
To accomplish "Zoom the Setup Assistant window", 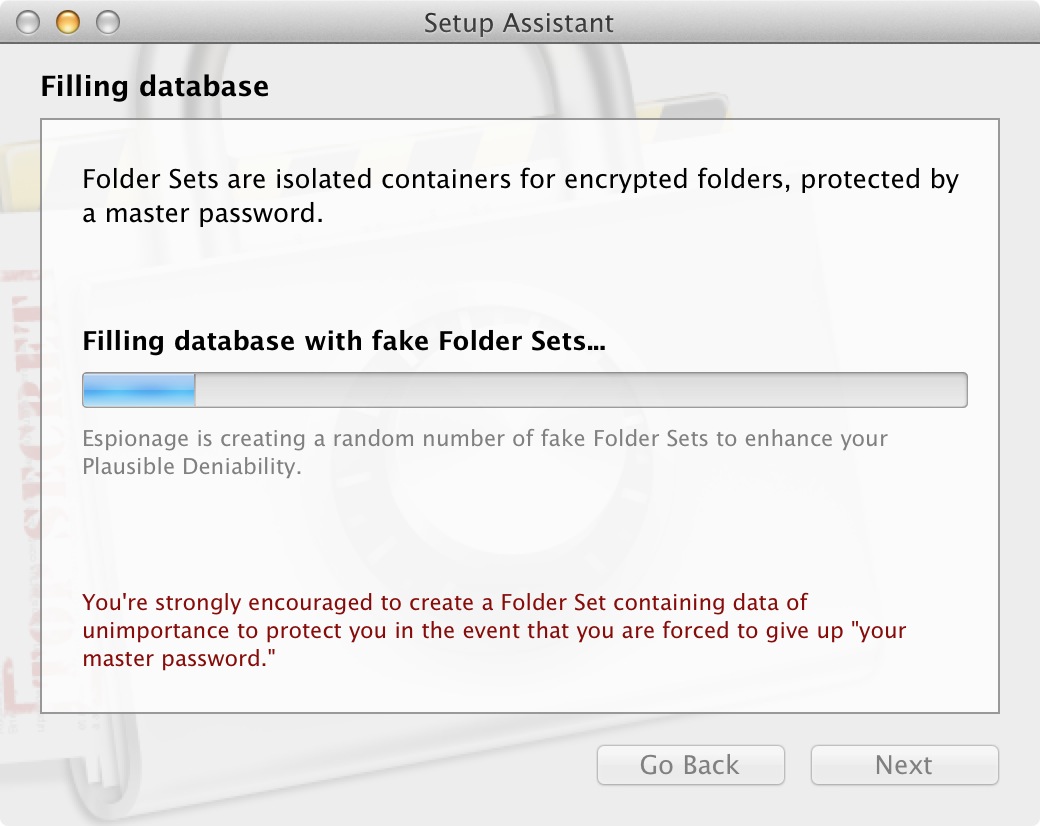I will pos(107,22).
